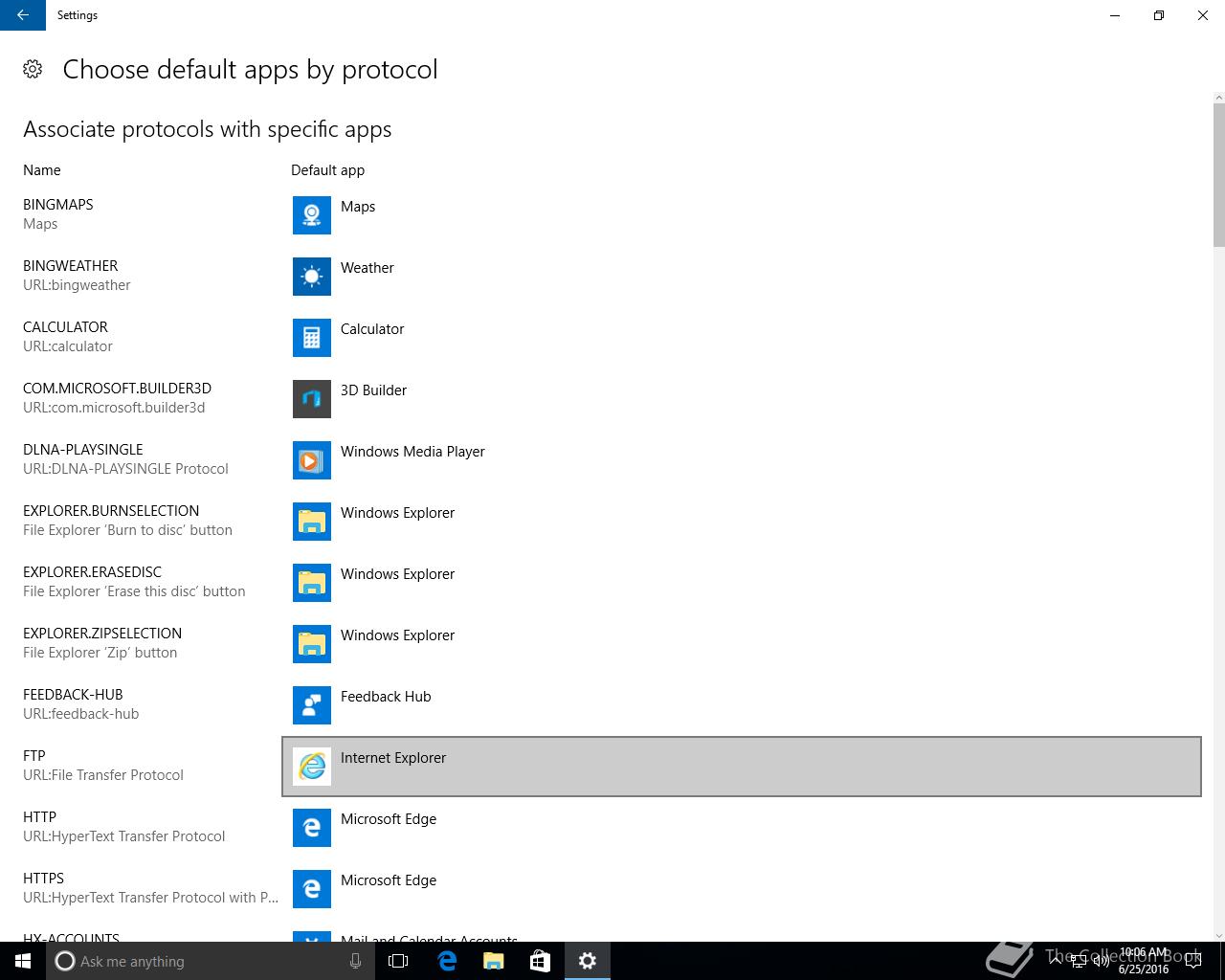This screenshot has width=1225, height=980.
Task: Select the EXPLORER.ZIPSELECTION protocol name
Action: (102, 633)
